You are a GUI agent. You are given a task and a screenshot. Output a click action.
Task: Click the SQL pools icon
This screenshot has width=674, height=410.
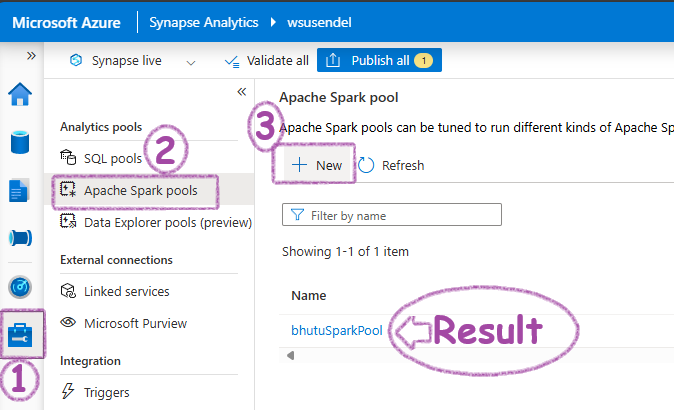tap(68, 157)
